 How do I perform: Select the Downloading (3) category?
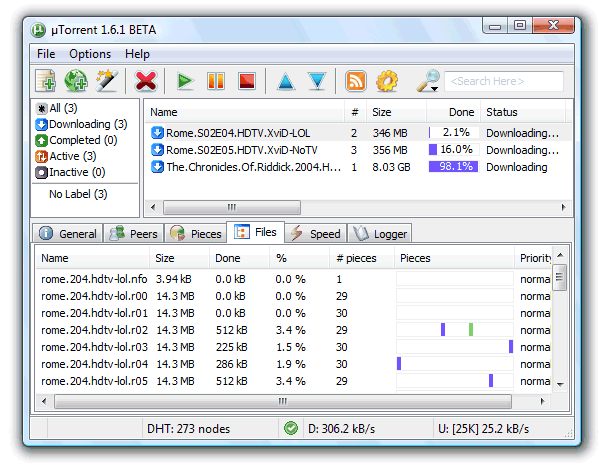point(81,124)
